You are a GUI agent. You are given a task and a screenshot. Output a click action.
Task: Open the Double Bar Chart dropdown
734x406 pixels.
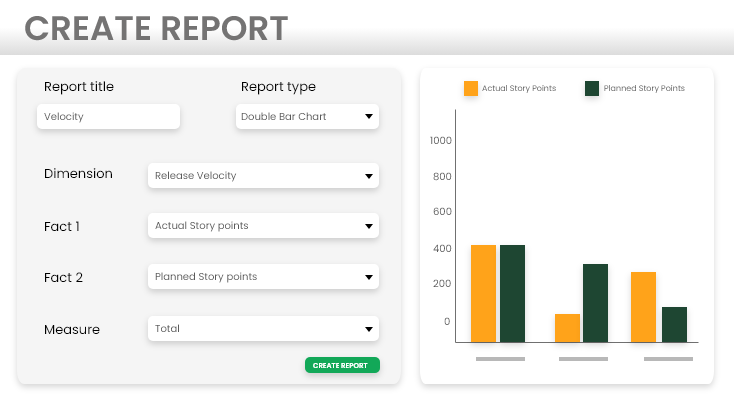pos(307,117)
